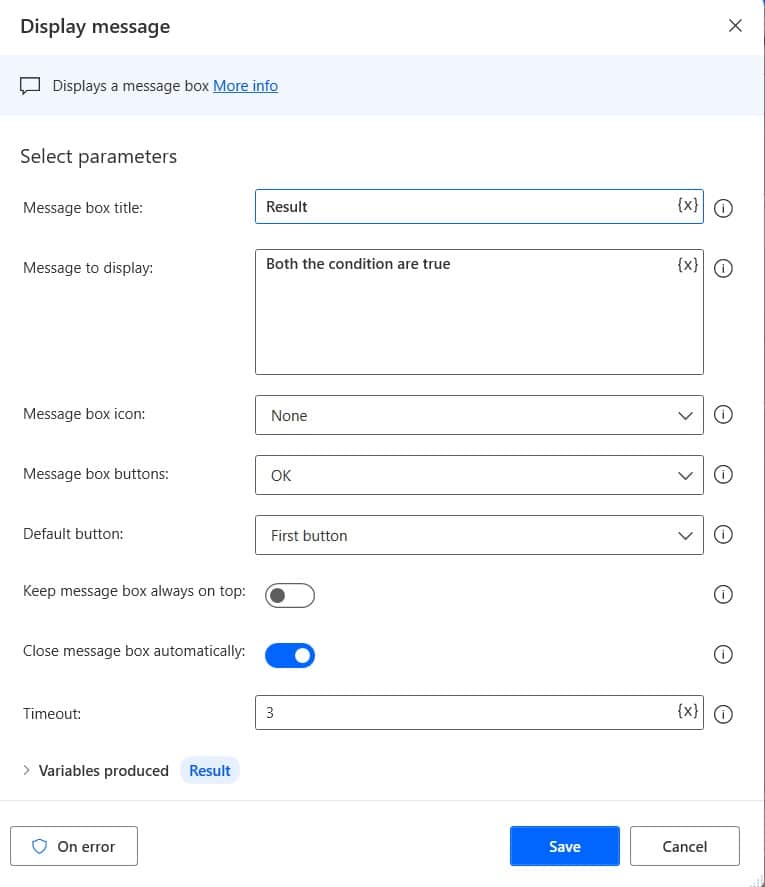
Task: Open the On error settings
Action: (74, 846)
